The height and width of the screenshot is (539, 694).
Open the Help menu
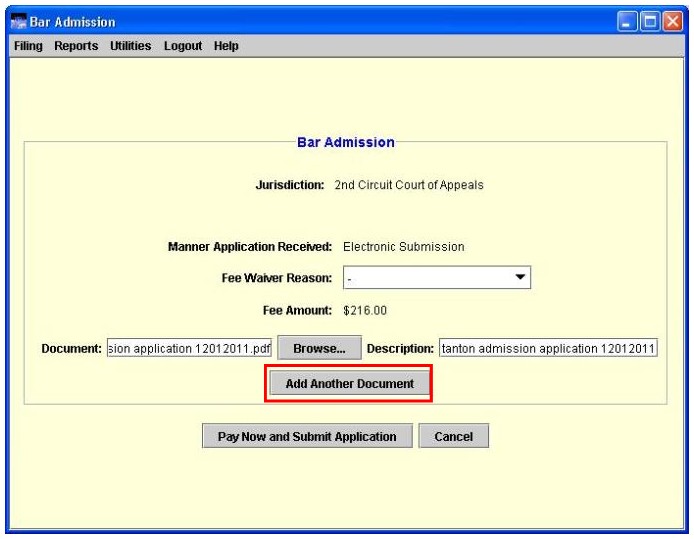[226, 46]
